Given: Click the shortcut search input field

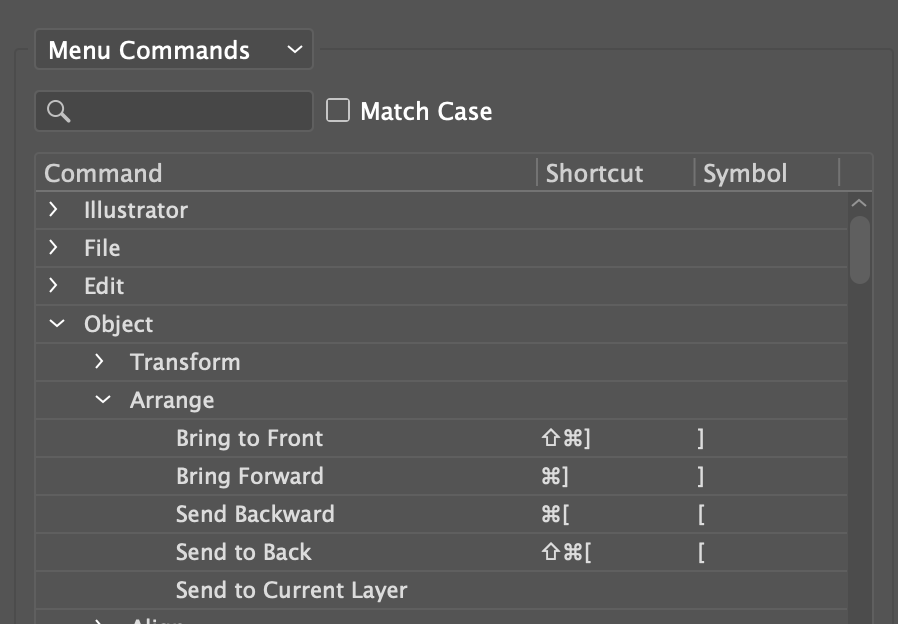Looking at the screenshot, I should click(x=190, y=111).
